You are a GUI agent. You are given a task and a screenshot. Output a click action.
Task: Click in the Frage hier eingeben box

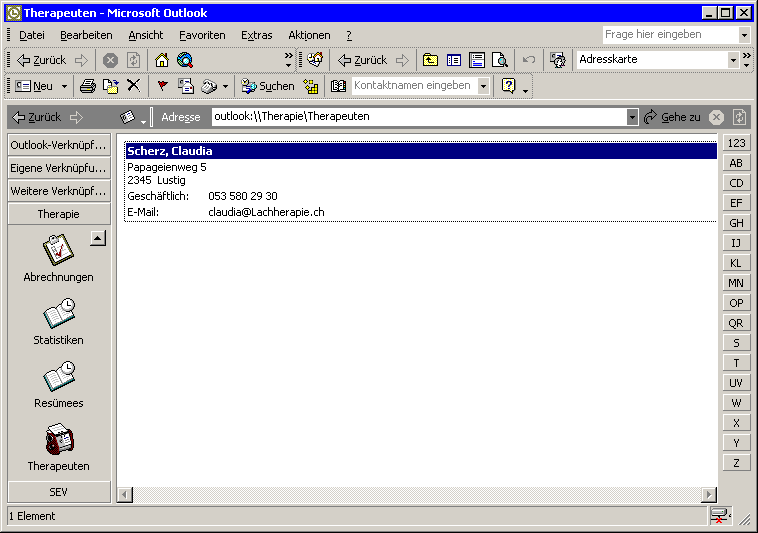(x=671, y=35)
